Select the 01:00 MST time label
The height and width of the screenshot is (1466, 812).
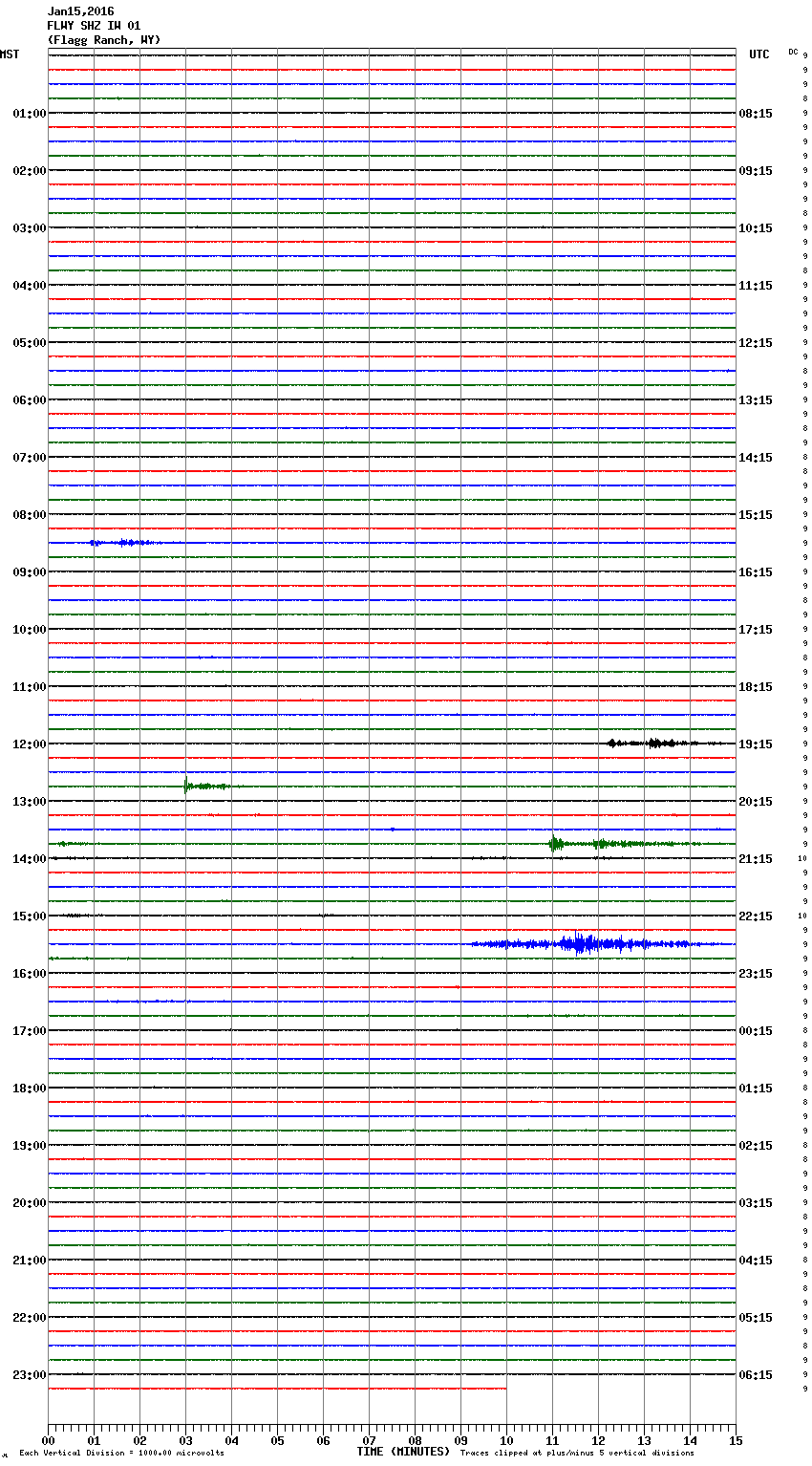29,114
